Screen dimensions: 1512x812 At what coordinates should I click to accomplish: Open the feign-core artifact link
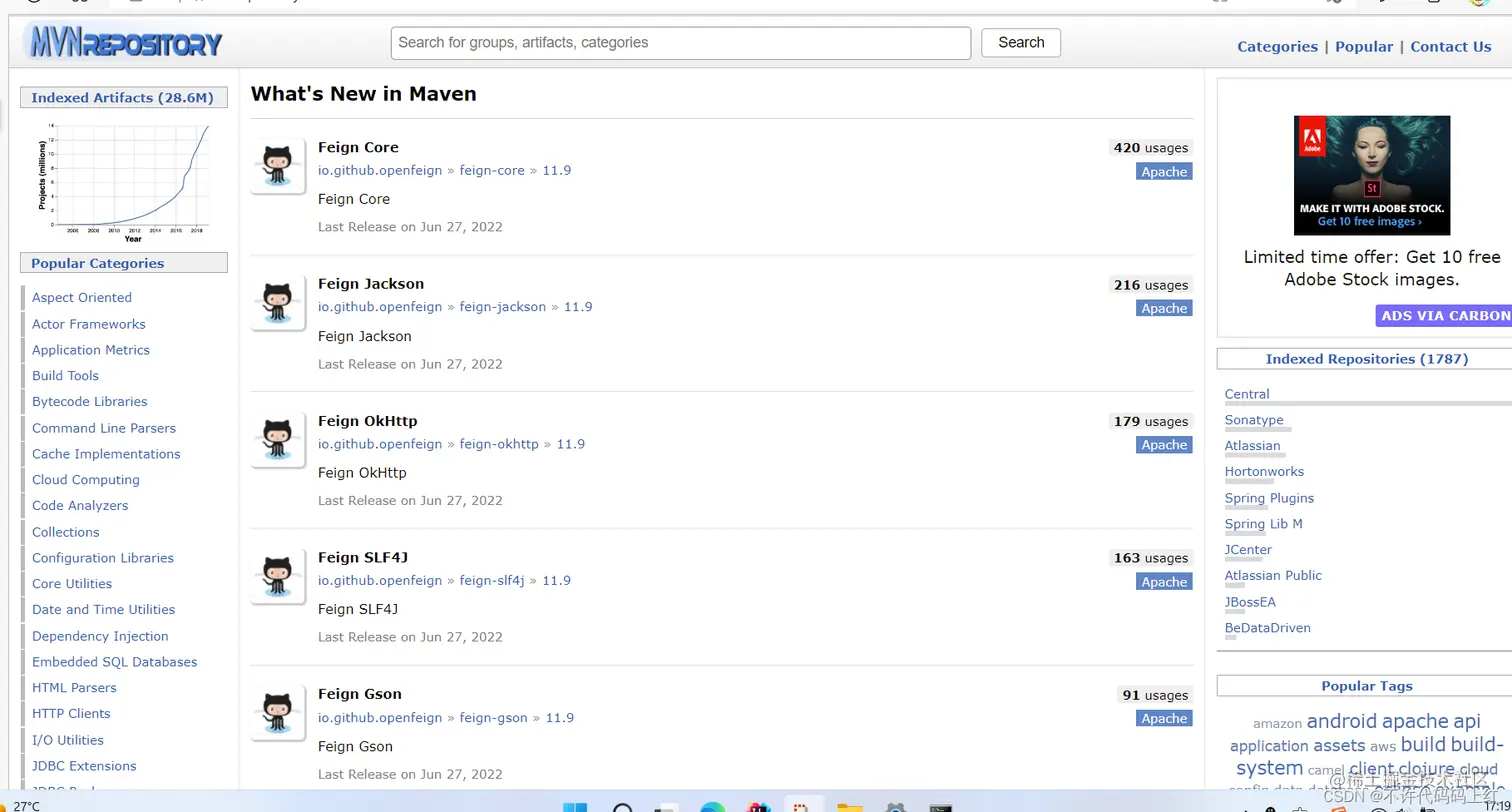492,171
